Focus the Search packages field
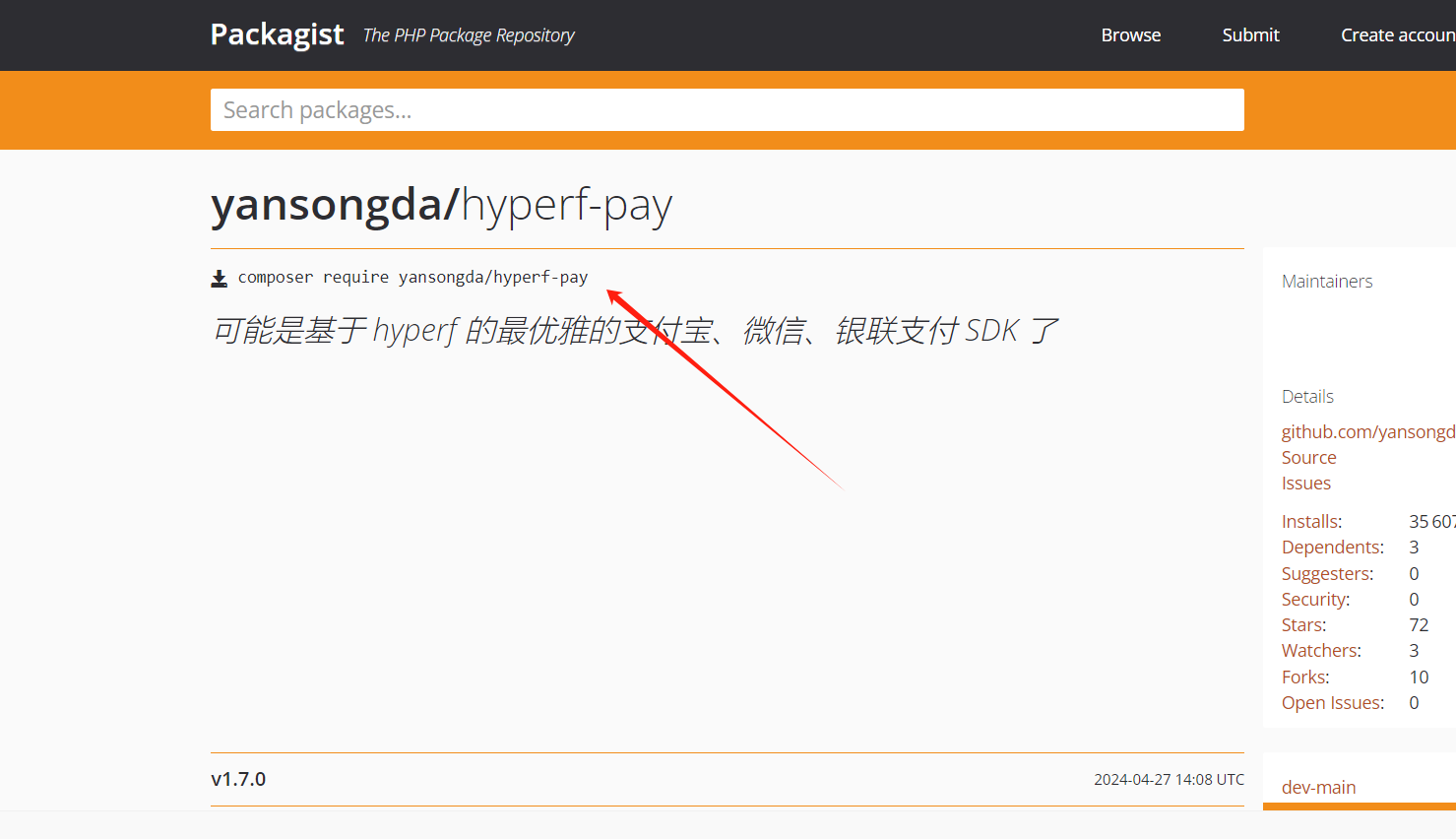1456x839 pixels. pos(727,110)
